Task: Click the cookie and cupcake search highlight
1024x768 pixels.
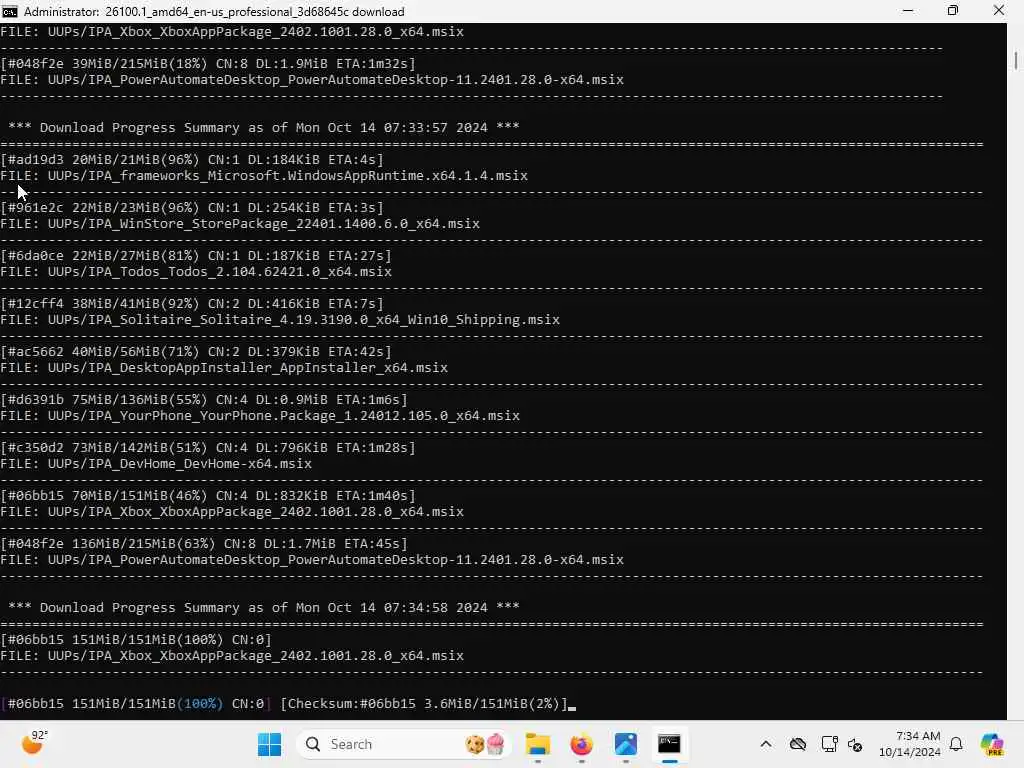Action: (485, 744)
